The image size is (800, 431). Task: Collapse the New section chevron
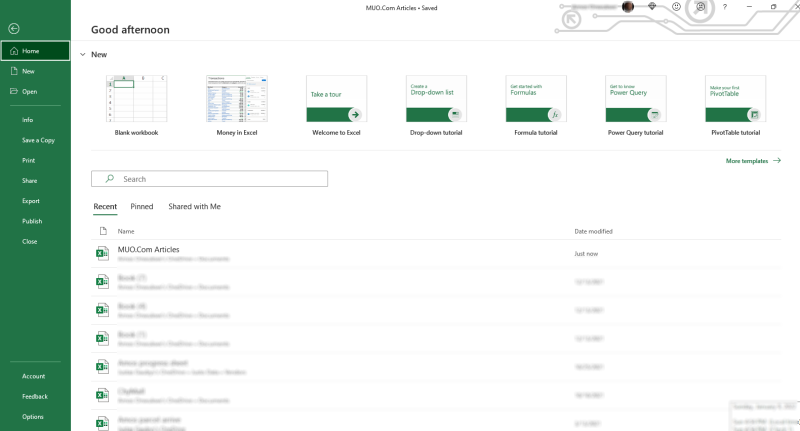(x=83, y=55)
